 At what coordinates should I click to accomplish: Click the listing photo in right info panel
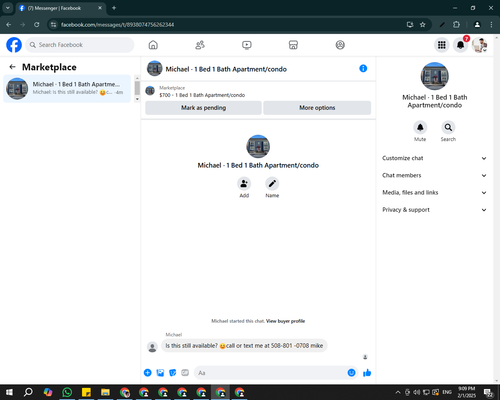point(435,76)
